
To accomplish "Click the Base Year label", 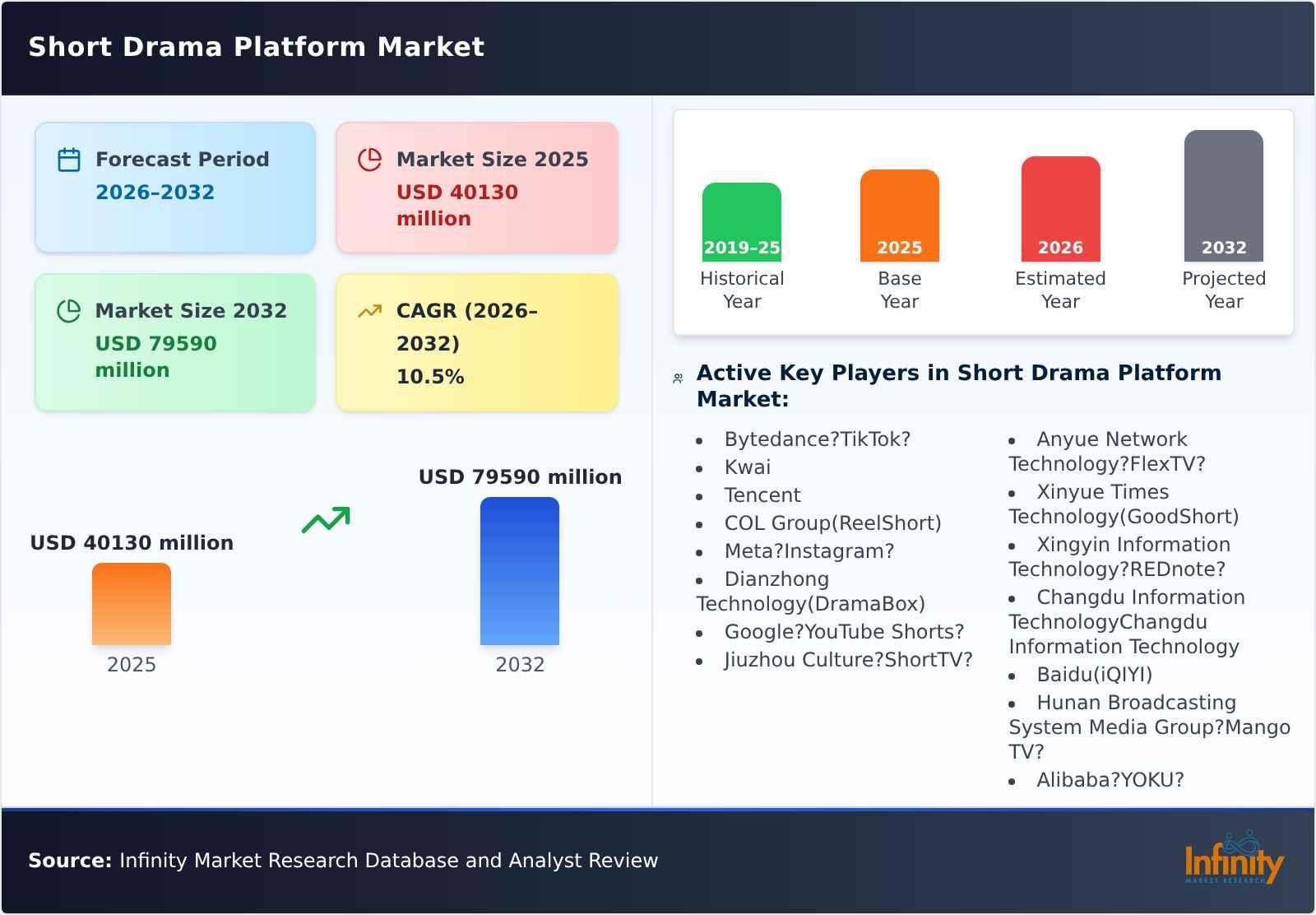I will pyautogui.click(x=900, y=290).
